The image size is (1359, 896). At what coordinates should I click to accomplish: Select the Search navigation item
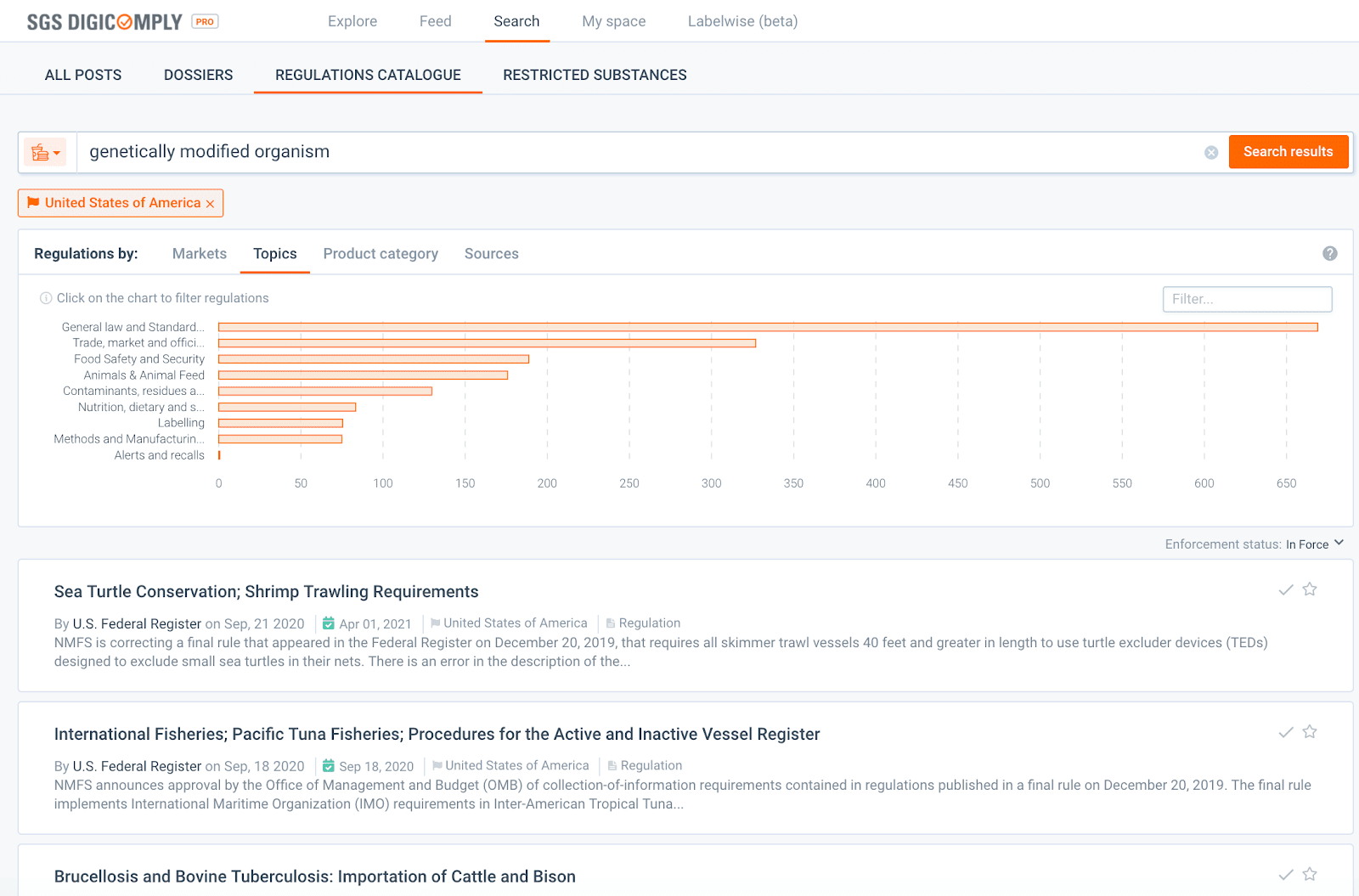click(x=516, y=21)
